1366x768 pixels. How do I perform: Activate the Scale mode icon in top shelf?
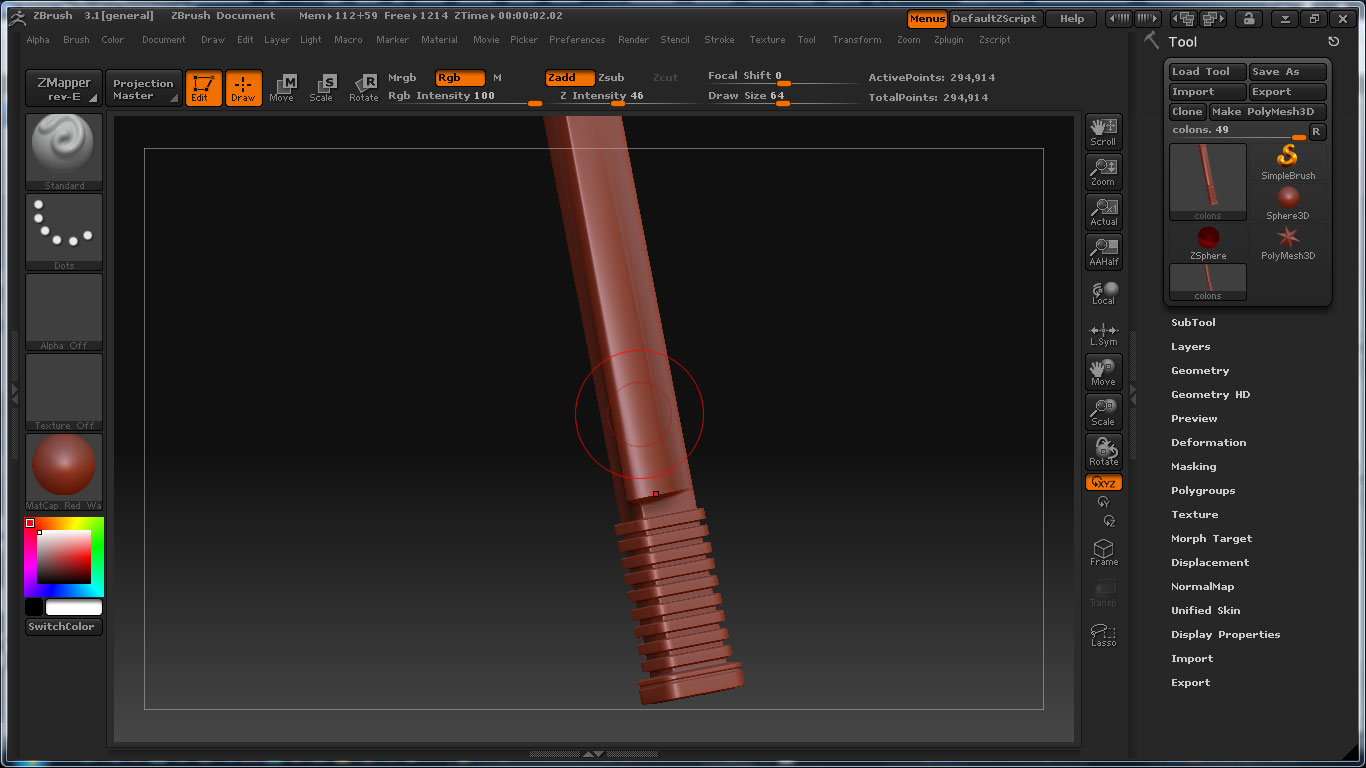[x=321, y=88]
